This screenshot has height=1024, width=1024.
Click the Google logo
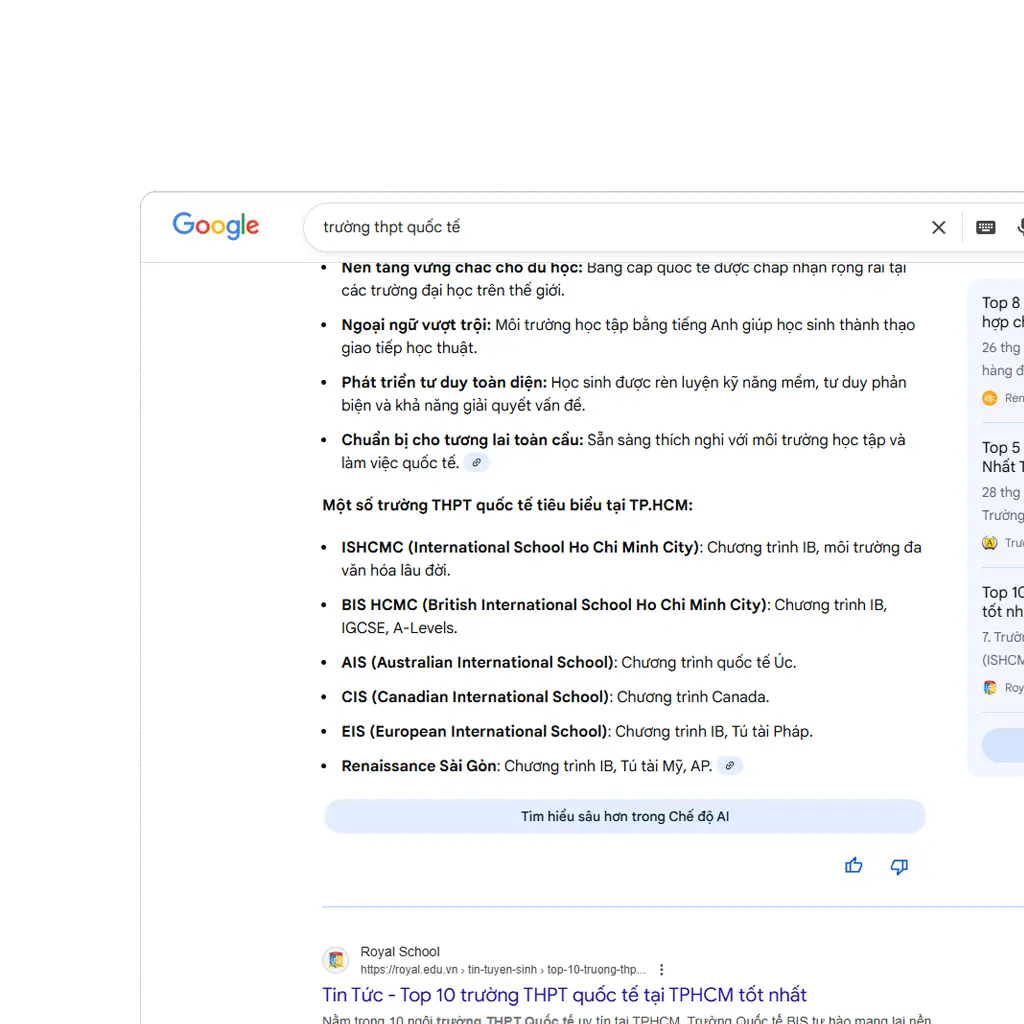pyautogui.click(x=215, y=226)
